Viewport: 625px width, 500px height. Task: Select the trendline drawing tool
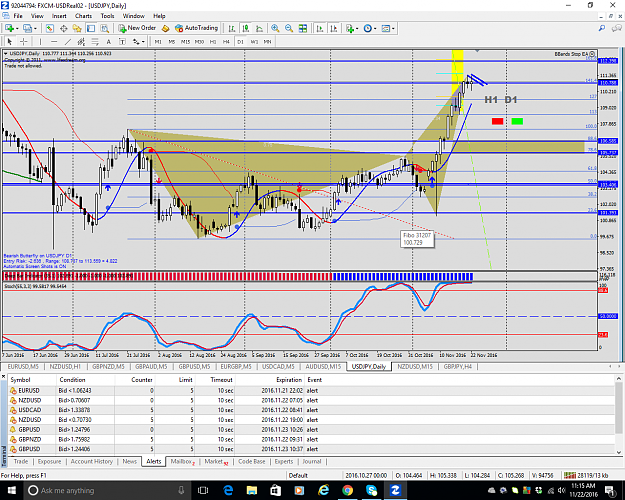[x=68, y=41]
